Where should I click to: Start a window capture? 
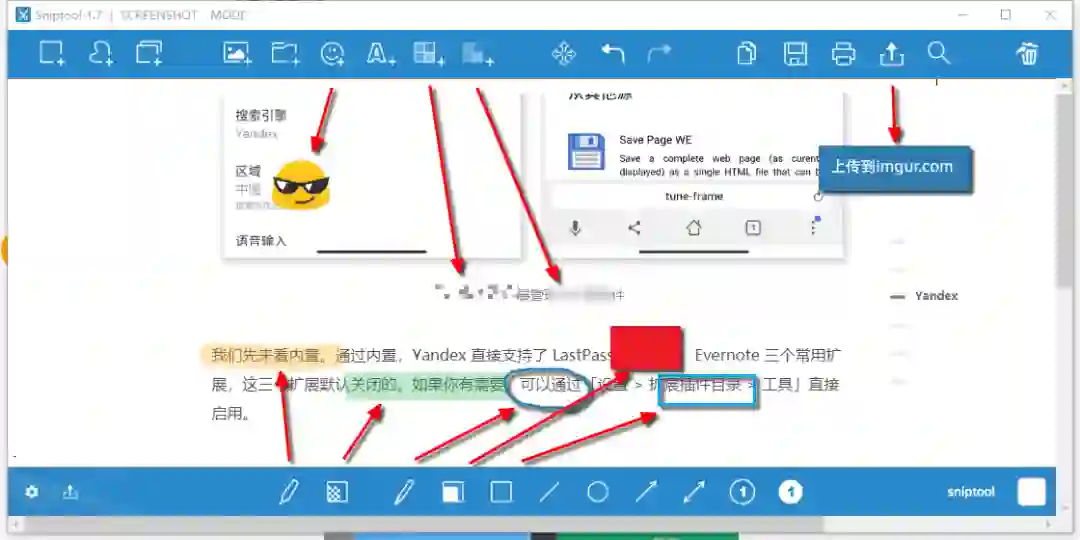coord(149,54)
